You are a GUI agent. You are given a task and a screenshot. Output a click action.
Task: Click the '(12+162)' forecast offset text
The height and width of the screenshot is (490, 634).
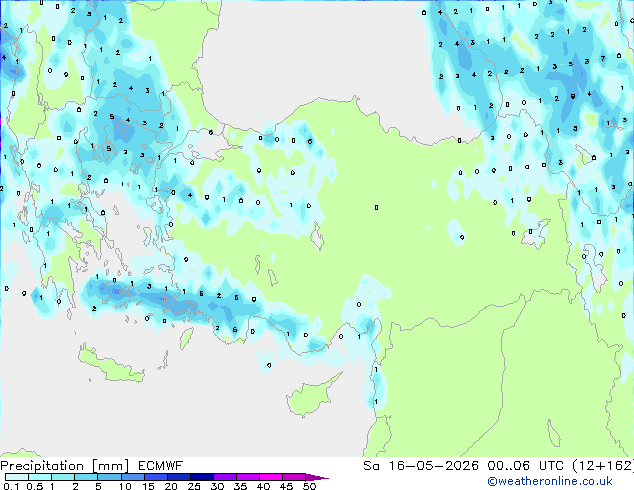click(x=603, y=466)
